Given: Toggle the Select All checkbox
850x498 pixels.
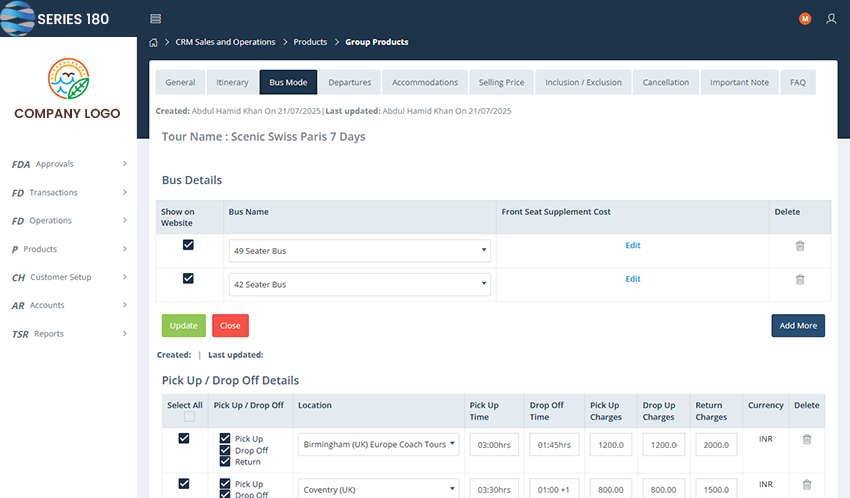Looking at the screenshot, I should click(189, 417).
